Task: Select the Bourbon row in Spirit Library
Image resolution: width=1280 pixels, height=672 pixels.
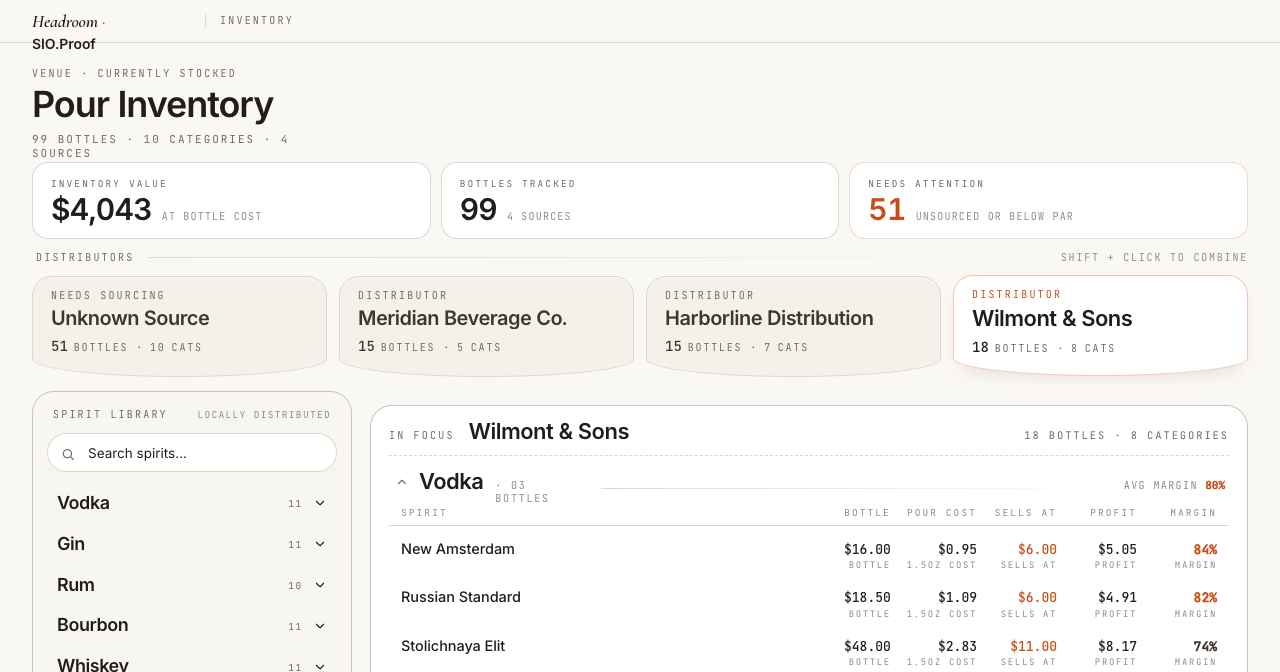Action: [192, 625]
